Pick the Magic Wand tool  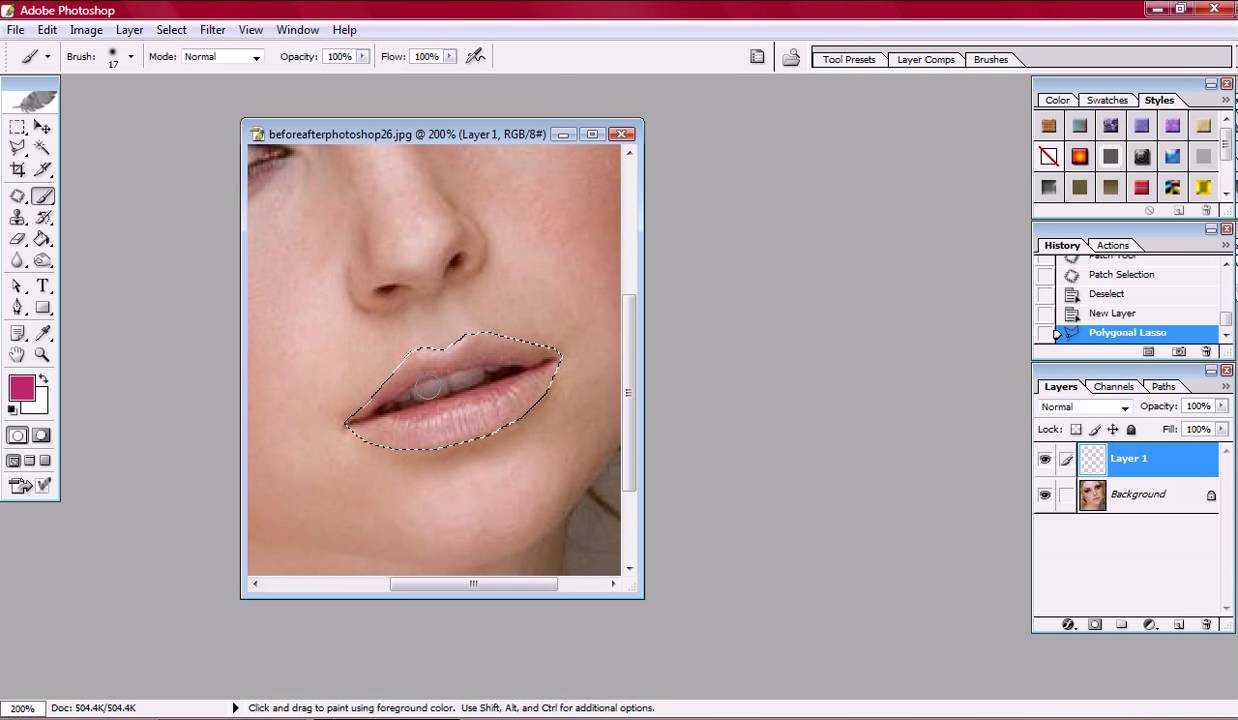42,148
